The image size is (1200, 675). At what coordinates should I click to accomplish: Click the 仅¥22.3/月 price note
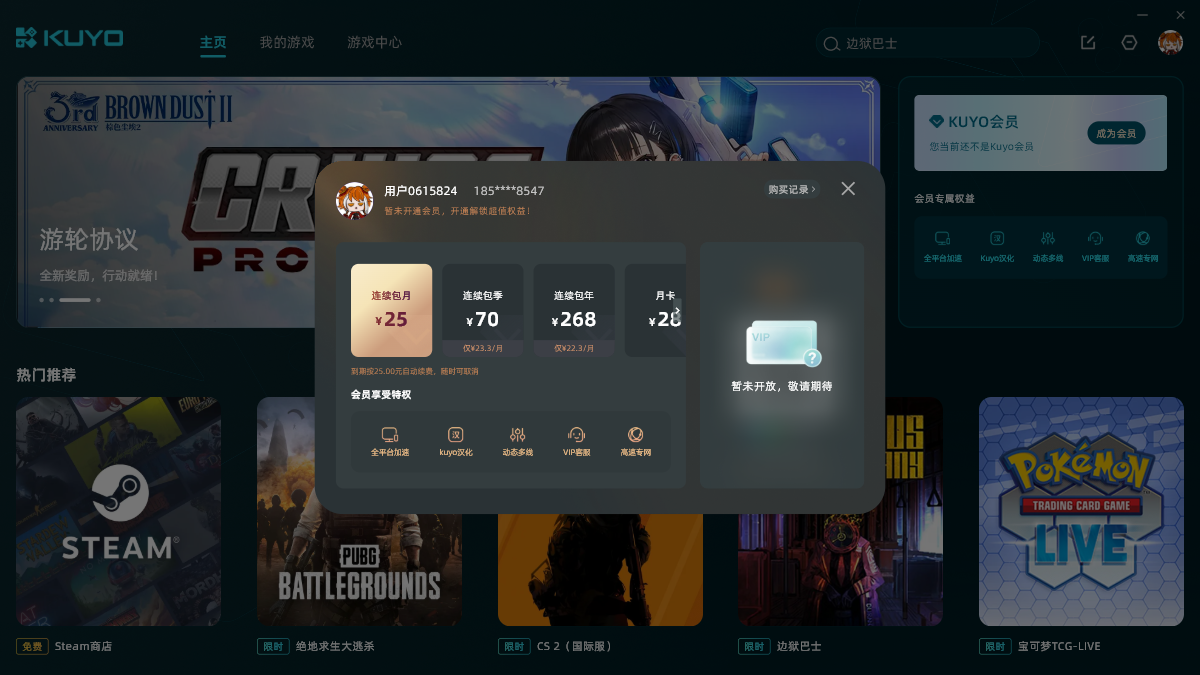(574, 349)
